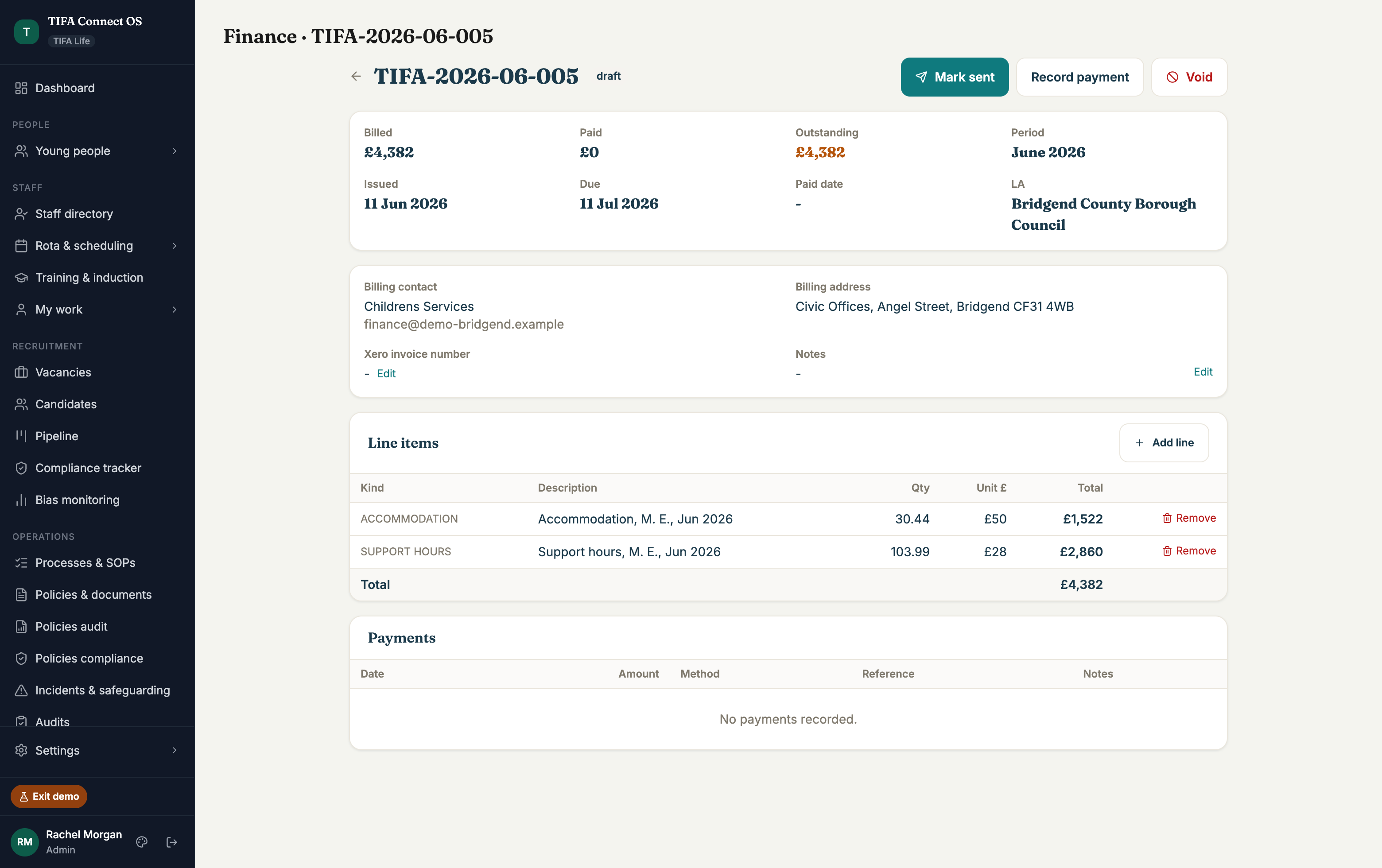
Task: Click finance@demo-bridgend.example email
Action: (464, 324)
